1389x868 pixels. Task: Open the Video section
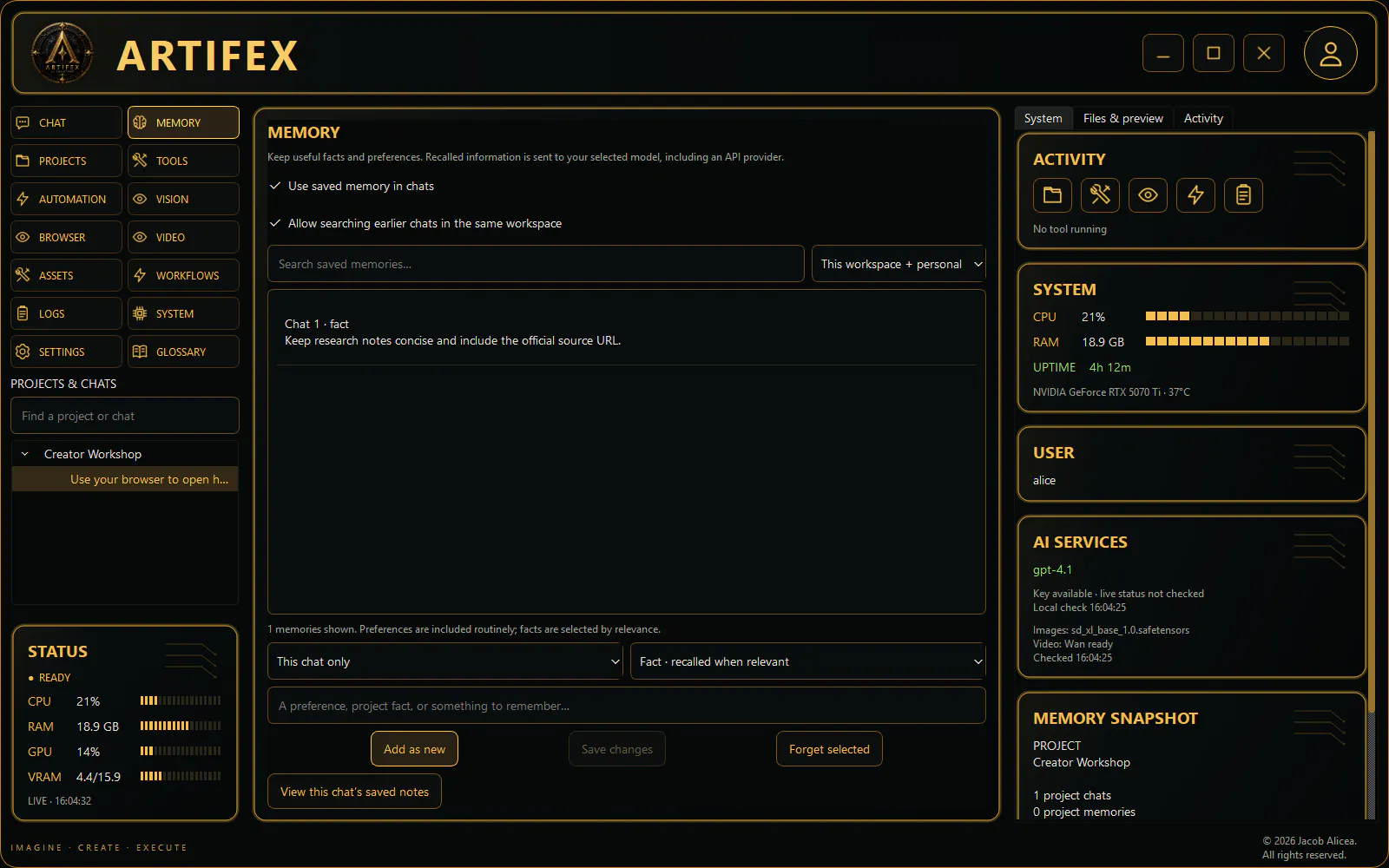tap(183, 237)
